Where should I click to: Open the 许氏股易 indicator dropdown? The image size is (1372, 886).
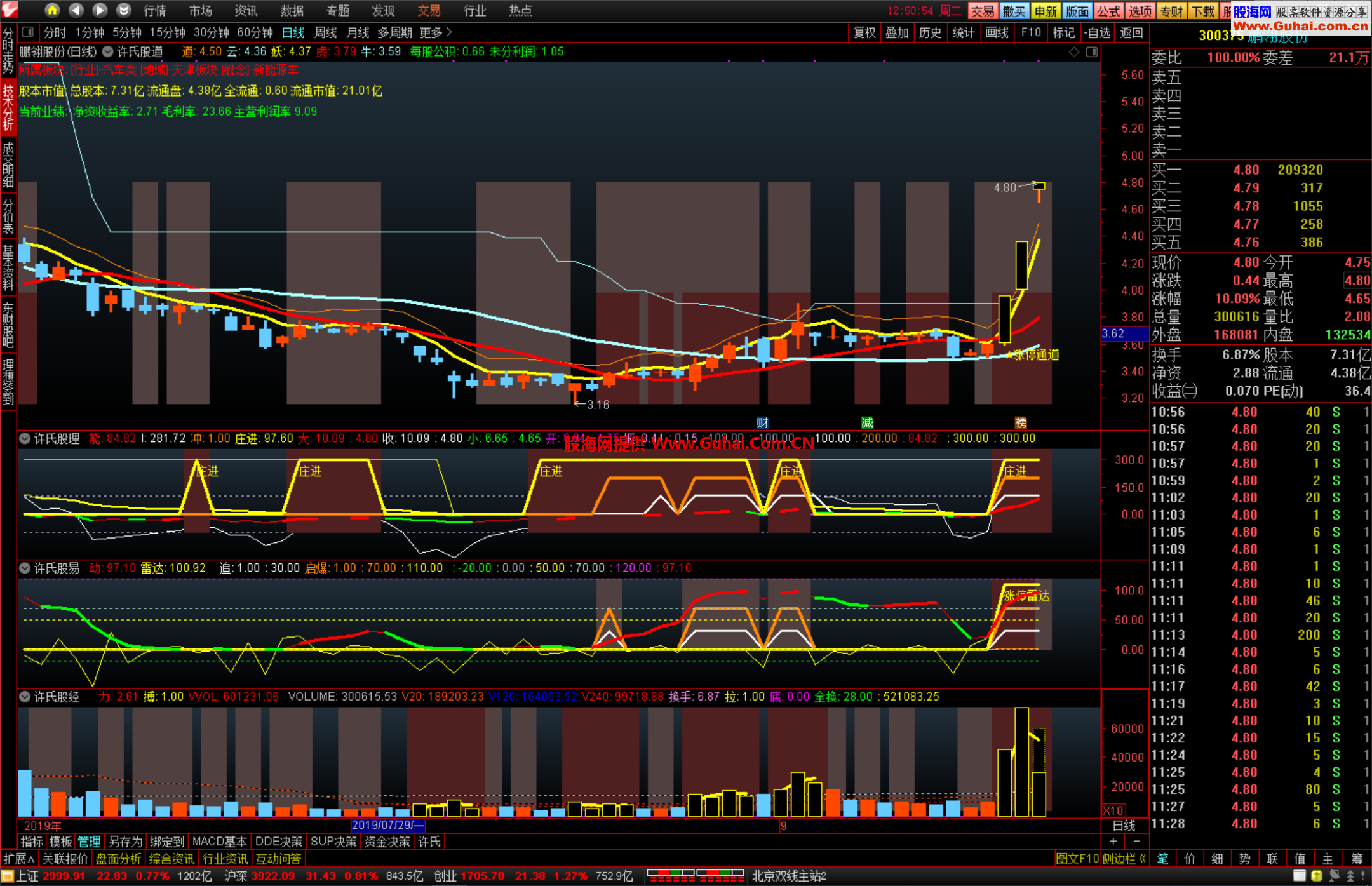(25, 568)
